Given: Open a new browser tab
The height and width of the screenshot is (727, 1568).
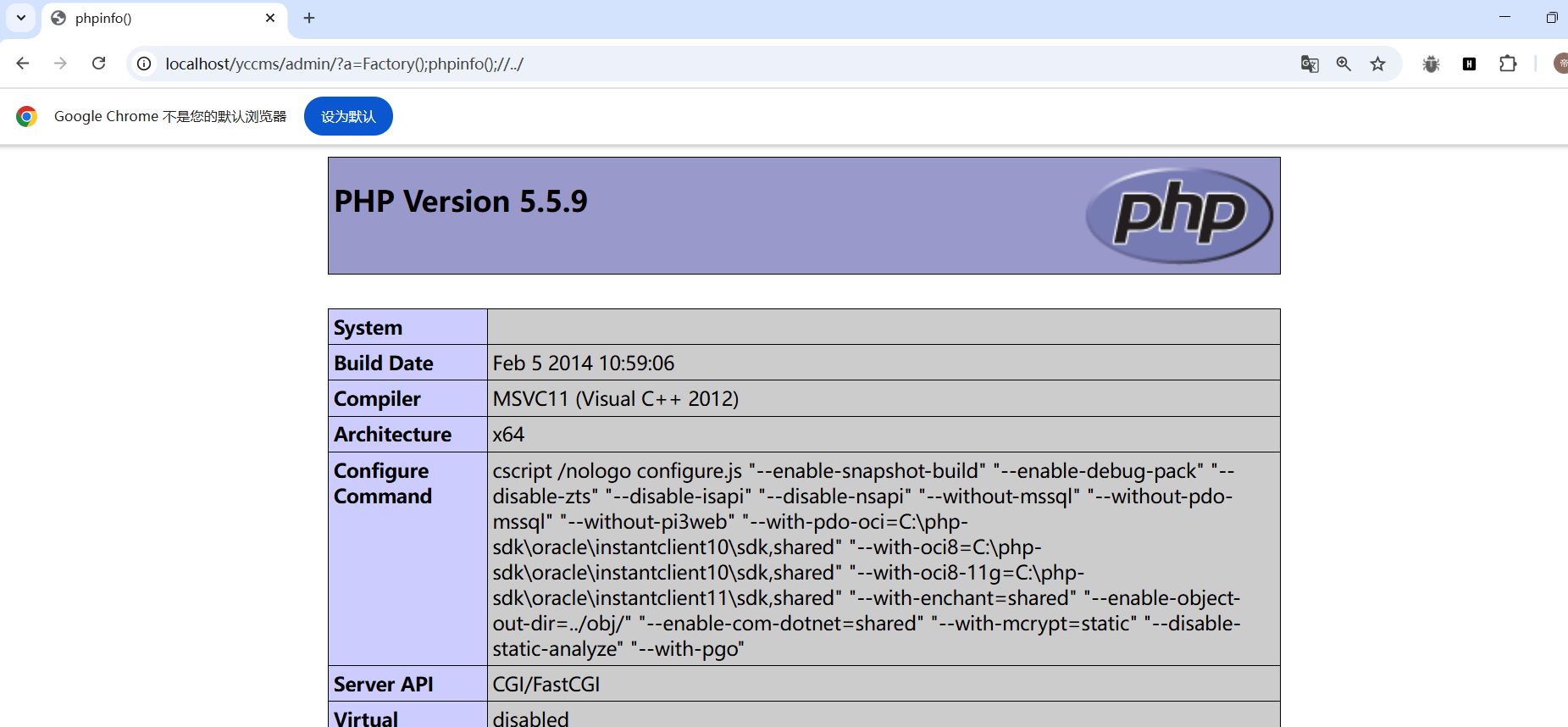Looking at the screenshot, I should (309, 18).
